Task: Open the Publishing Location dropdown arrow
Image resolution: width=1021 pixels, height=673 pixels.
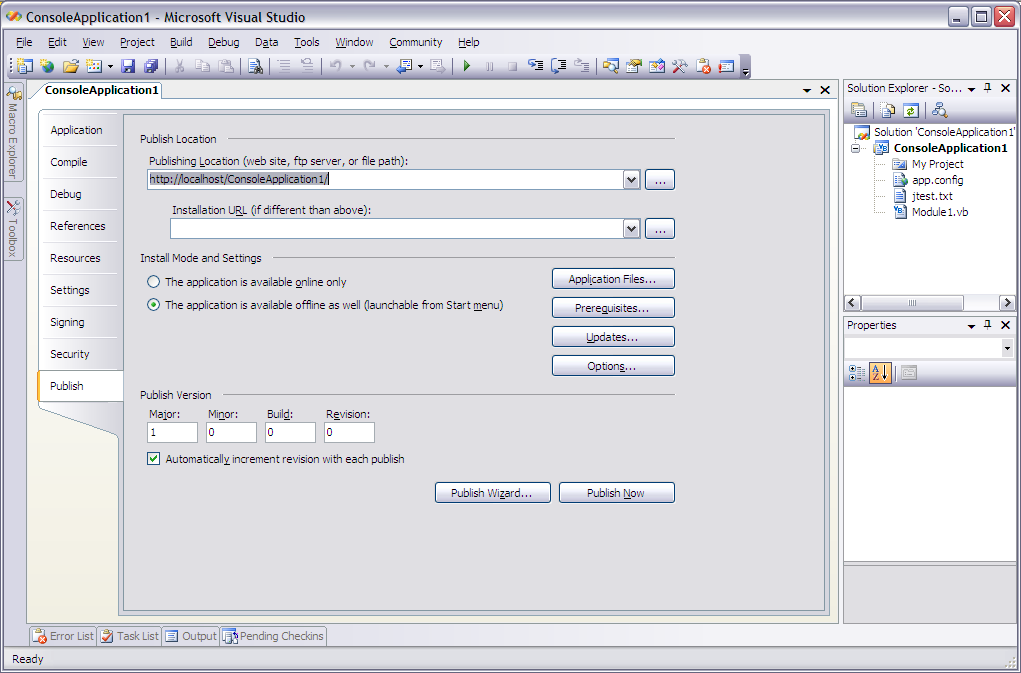Action: [x=631, y=180]
